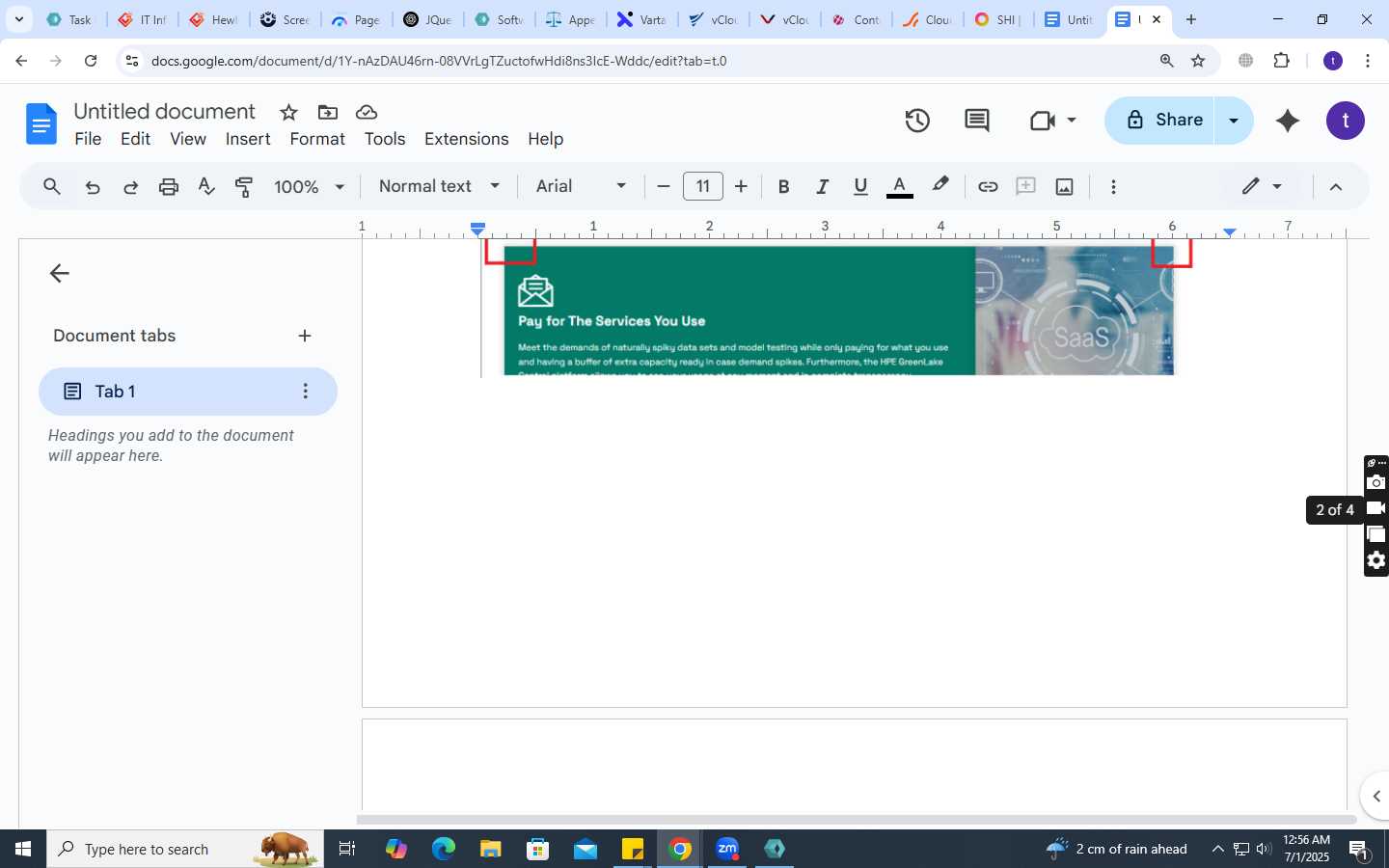Open the Gemini spark icon
The width and height of the screenshot is (1389, 868).
point(1288,121)
